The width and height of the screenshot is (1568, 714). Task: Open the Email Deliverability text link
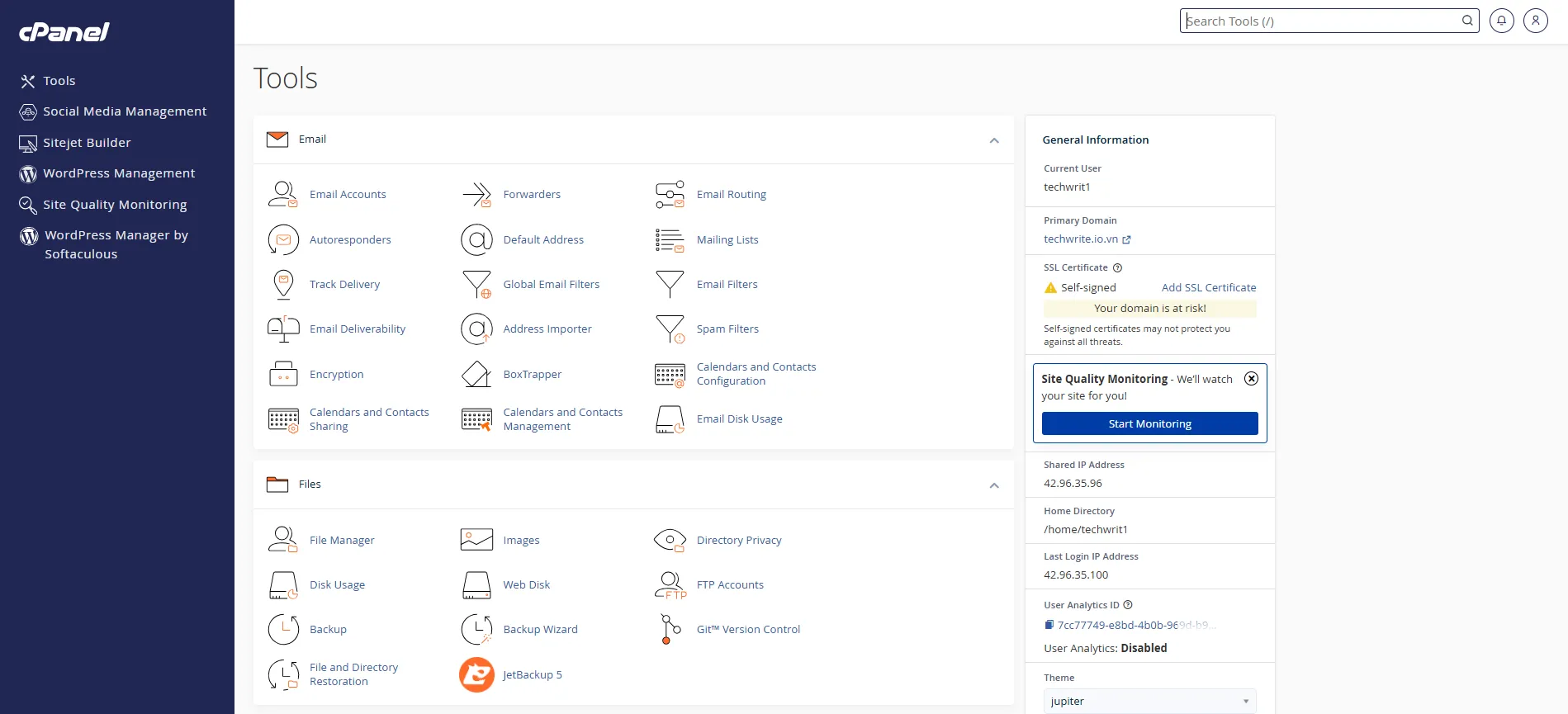click(358, 329)
